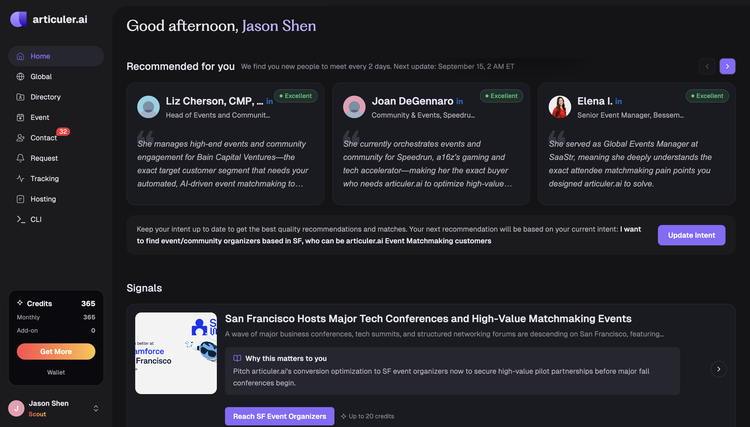Open the Hosting menu item
The image size is (750, 427).
[56, 199]
